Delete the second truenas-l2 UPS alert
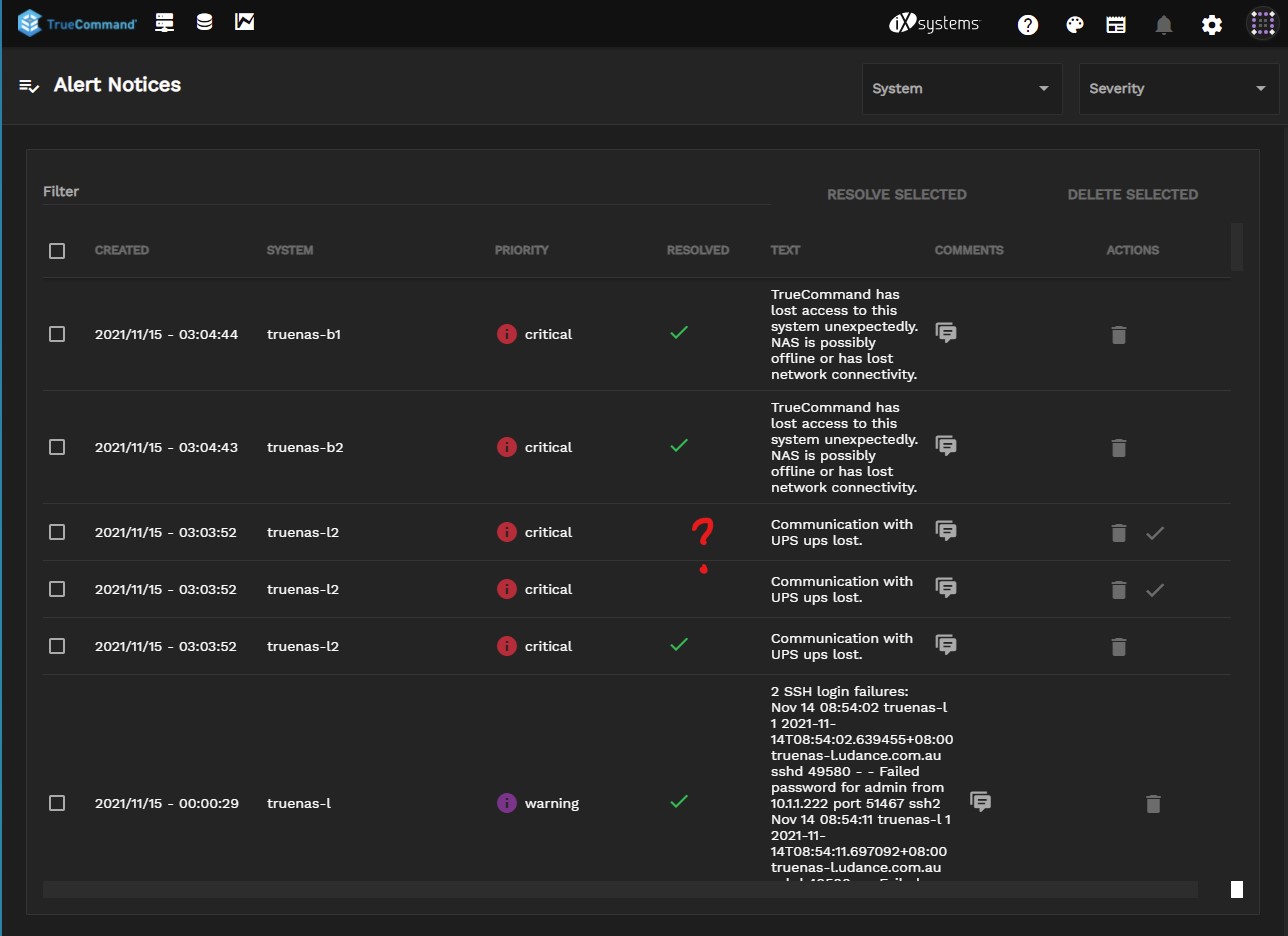Image resolution: width=1288 pixels, height=936 pixels. tap(1119, 590)
